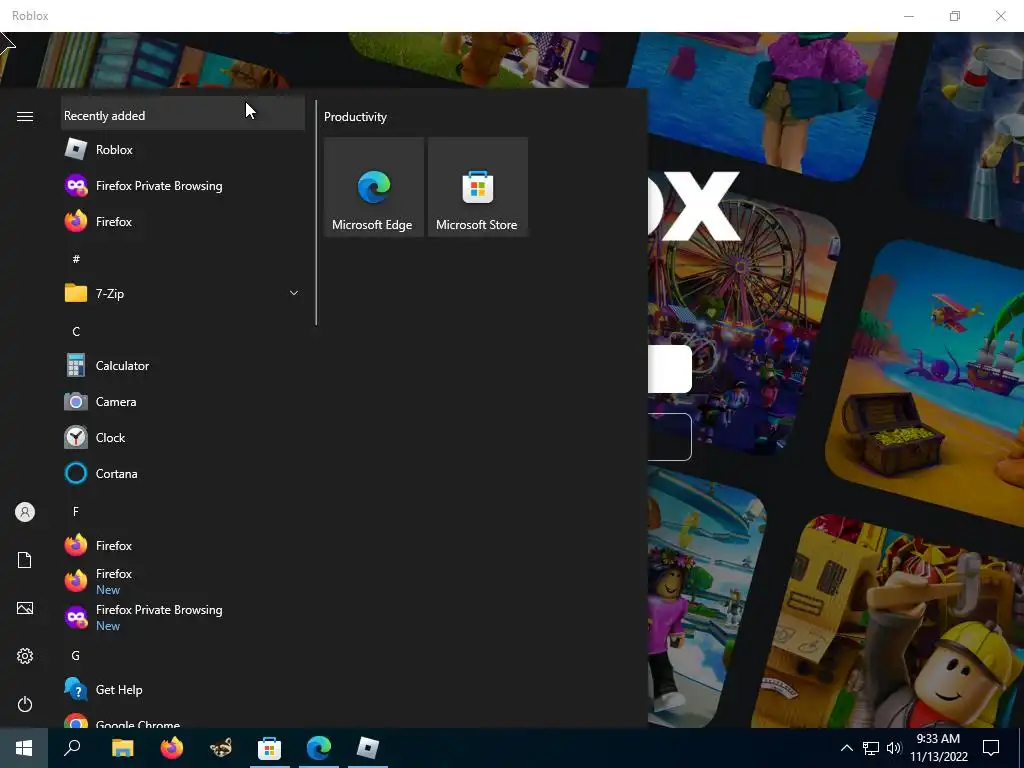The width and height of the screenshot is (1024, 768).
Task: Launch Cortana from the app list
Action: pos(183,473)
